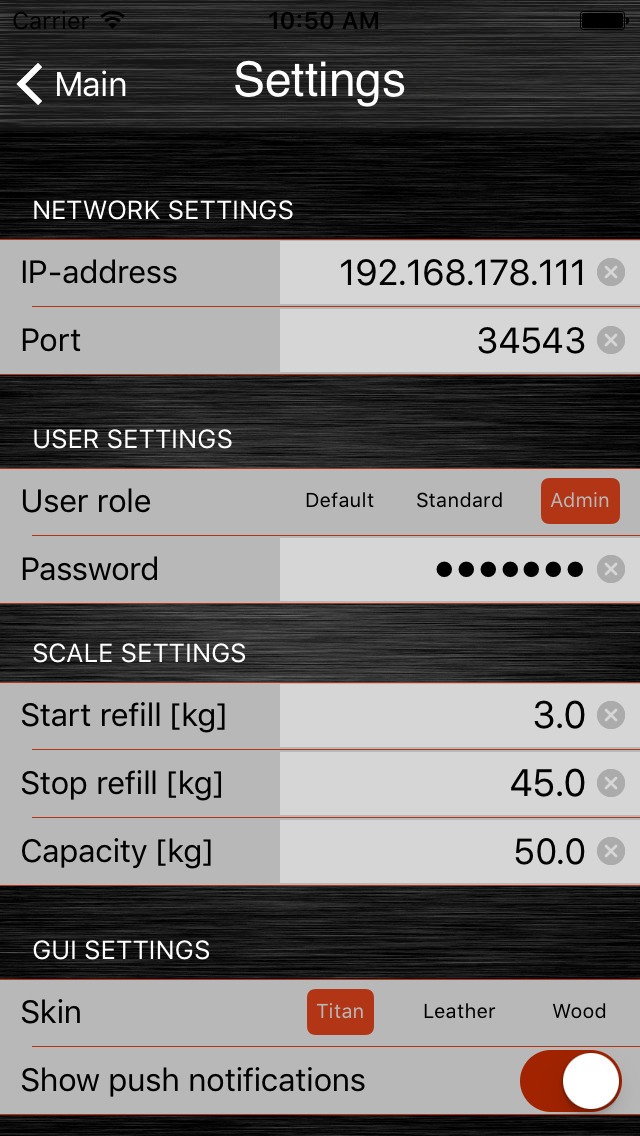640x1136 pixels.
Task: Tap the Wi-Fi icon in the status bar
Action: coord(113,20)
